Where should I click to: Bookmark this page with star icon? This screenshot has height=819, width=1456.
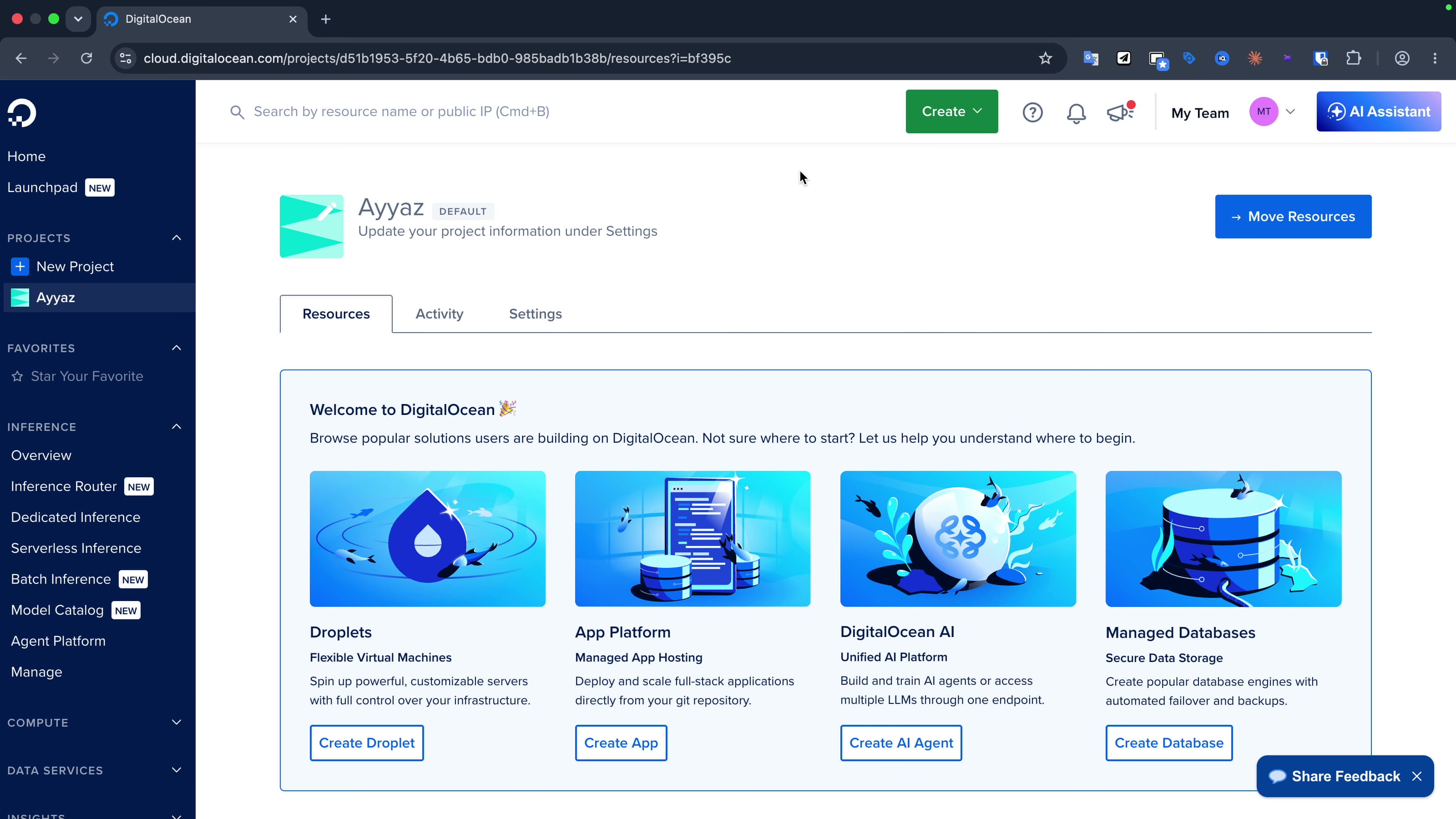click(1045, 58)
